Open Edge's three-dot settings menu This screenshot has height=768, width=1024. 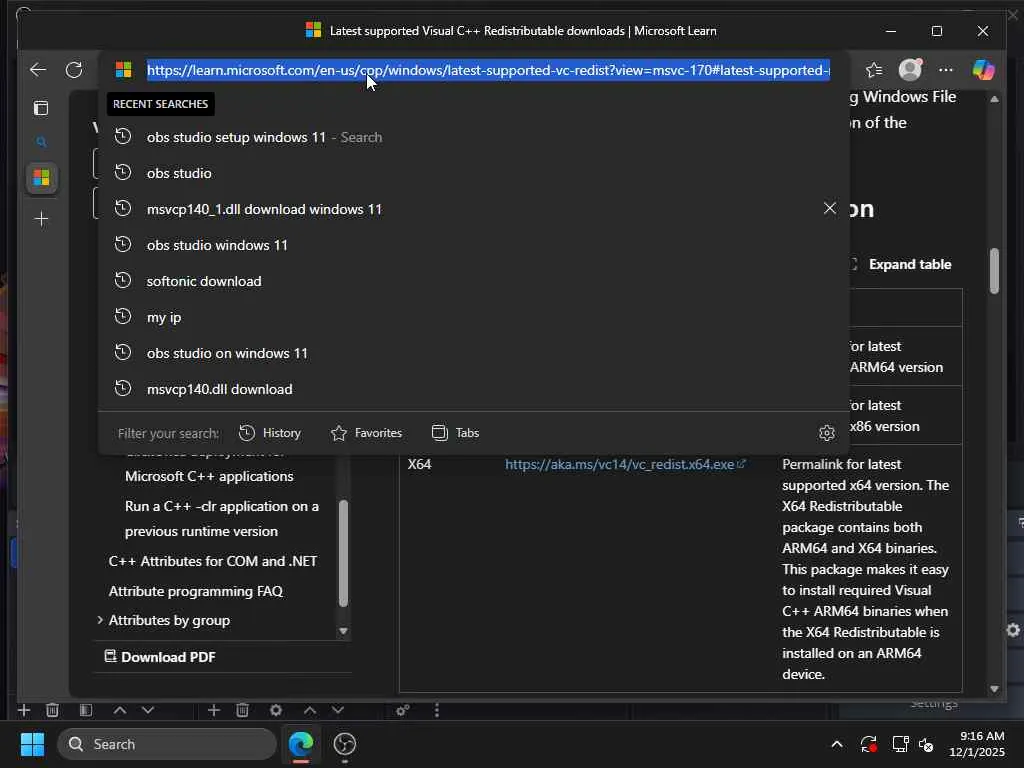pyautogui.click(x=946, y=69)
